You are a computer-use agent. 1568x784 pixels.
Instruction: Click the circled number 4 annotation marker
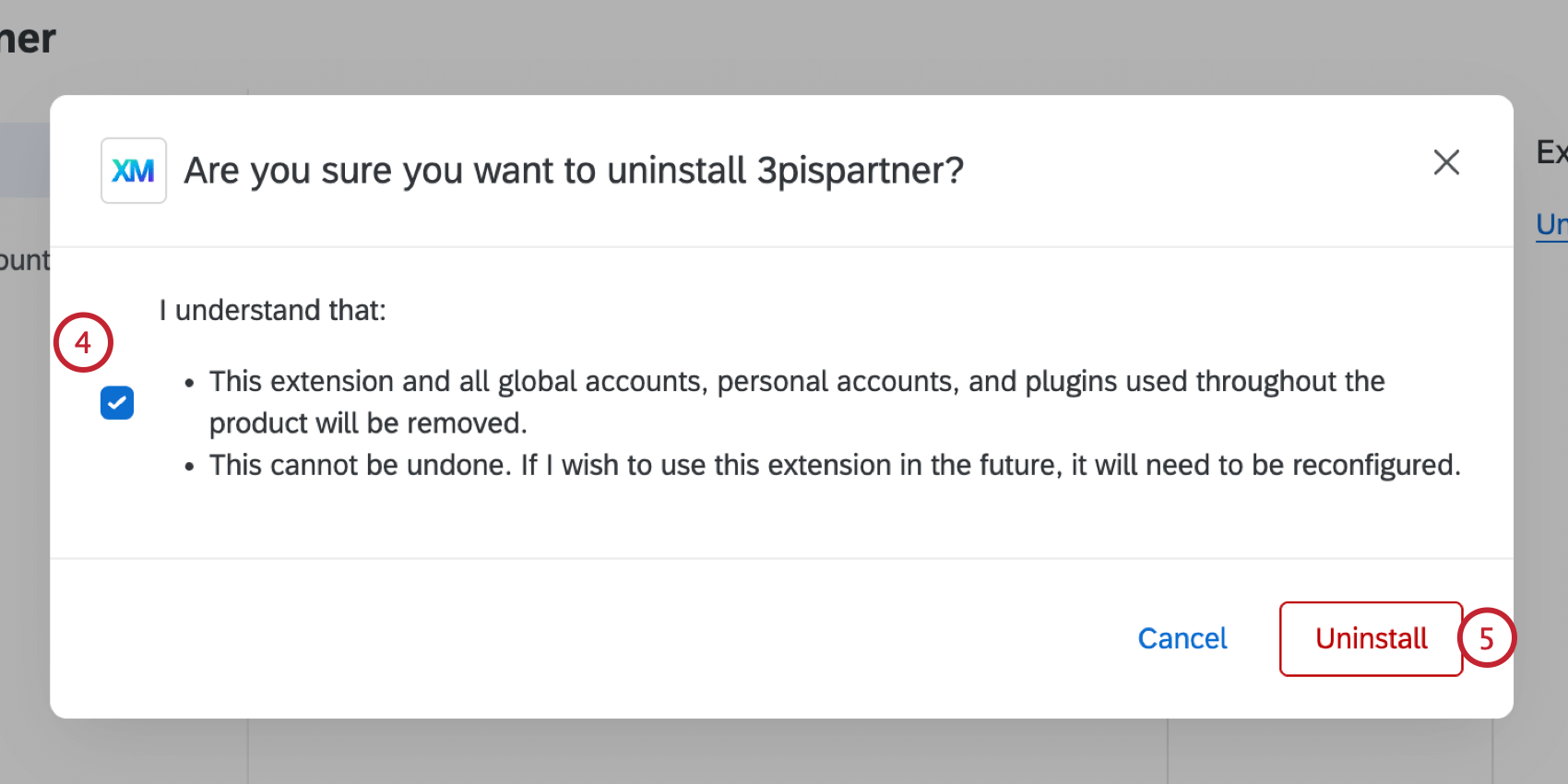83,342
